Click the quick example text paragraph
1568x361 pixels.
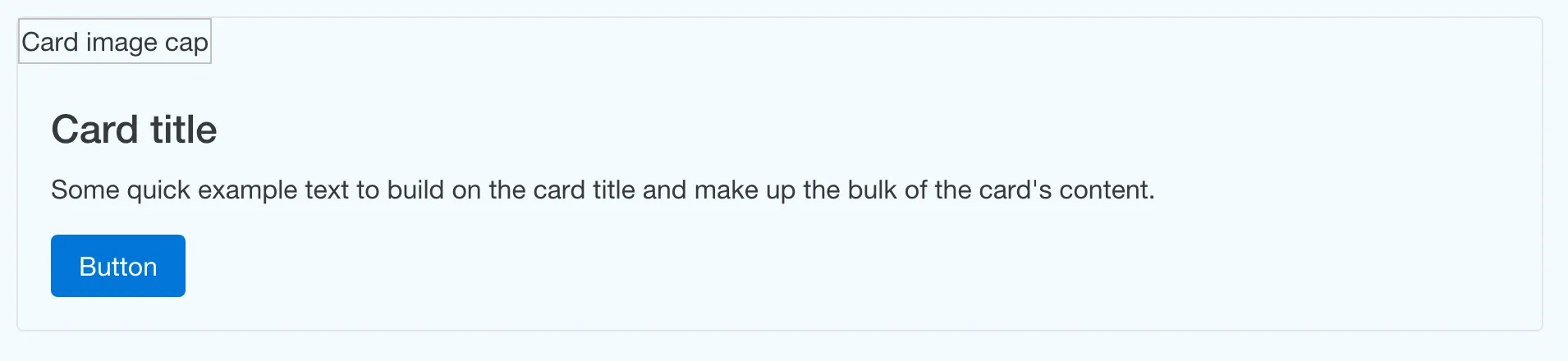[603, 190]
